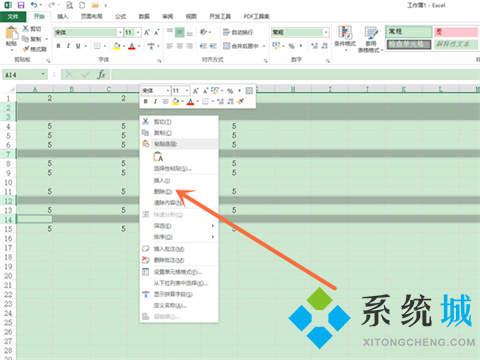
Task: Click the Save icon in quick access toolbar
Action: pos(21,5)
